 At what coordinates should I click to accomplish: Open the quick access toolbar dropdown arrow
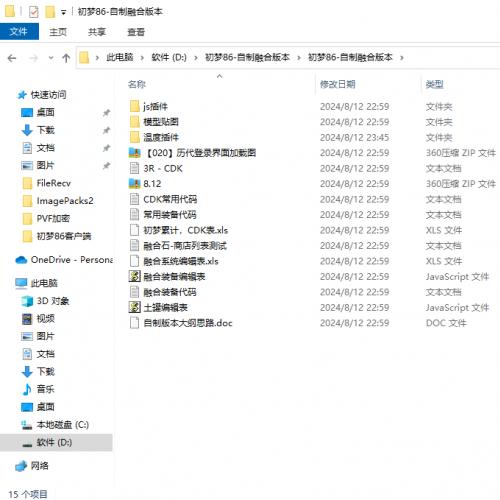click(63, 13)
